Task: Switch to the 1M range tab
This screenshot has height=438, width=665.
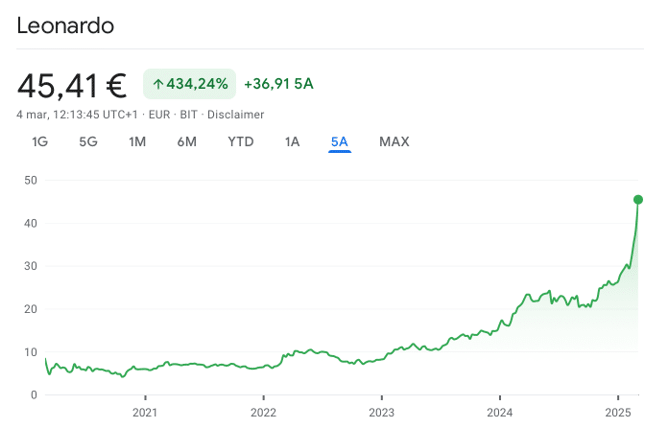Action: [x=137, y=142]
